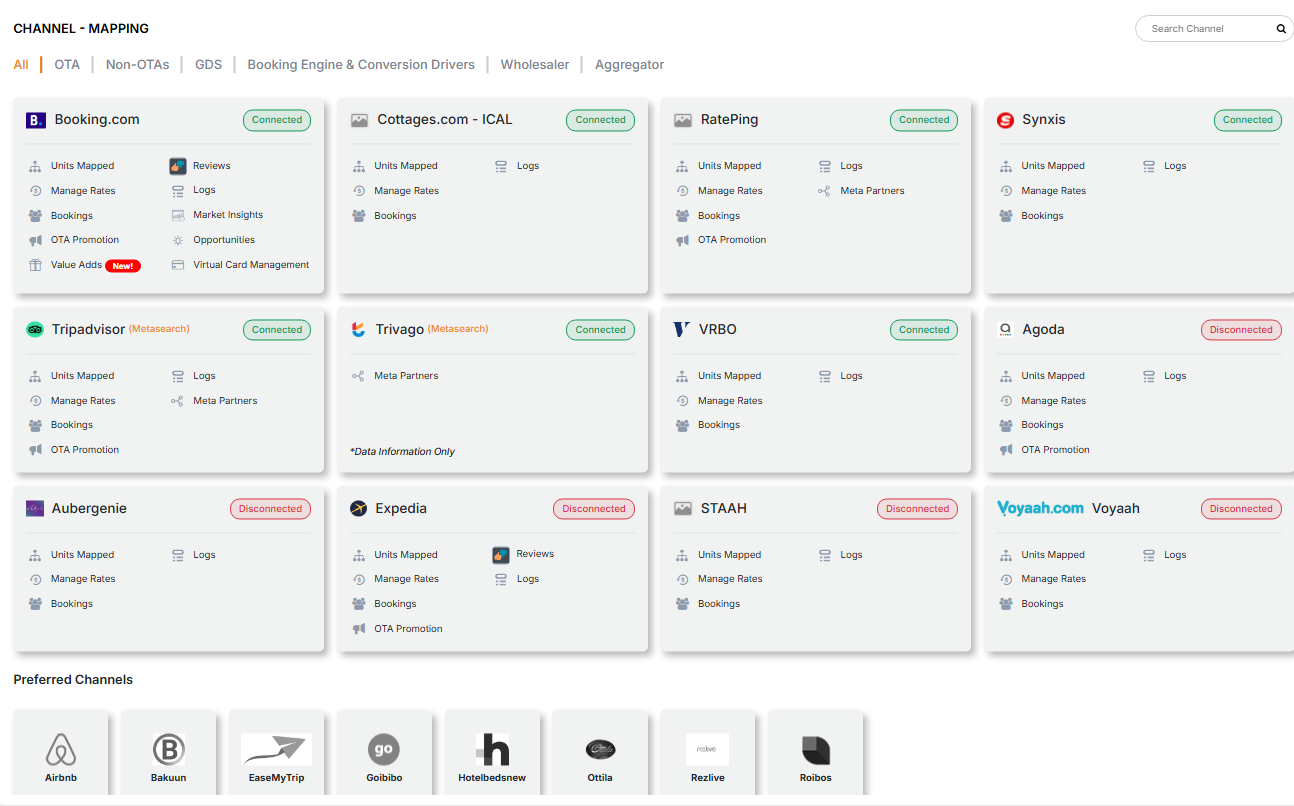Click Booking.com Market Insights icon
Viewport: 1294px width, 806px height.
178,215
